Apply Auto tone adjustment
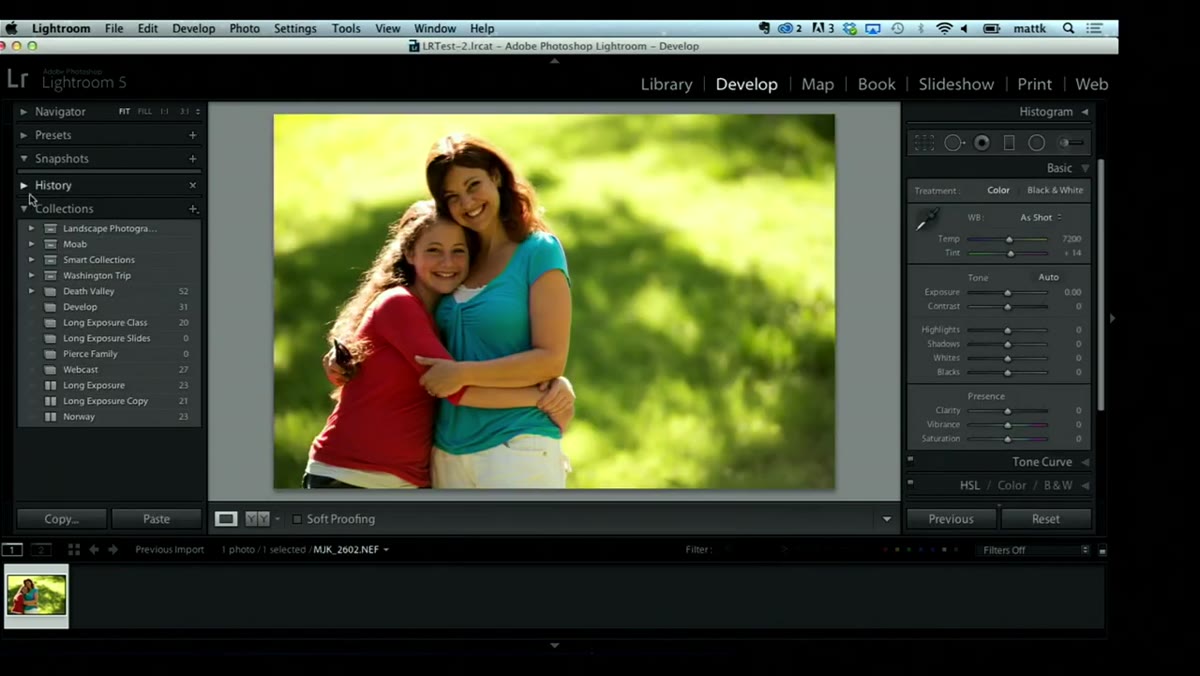The height and width of the screenshot is (676, 1200). click(1048, 277)
